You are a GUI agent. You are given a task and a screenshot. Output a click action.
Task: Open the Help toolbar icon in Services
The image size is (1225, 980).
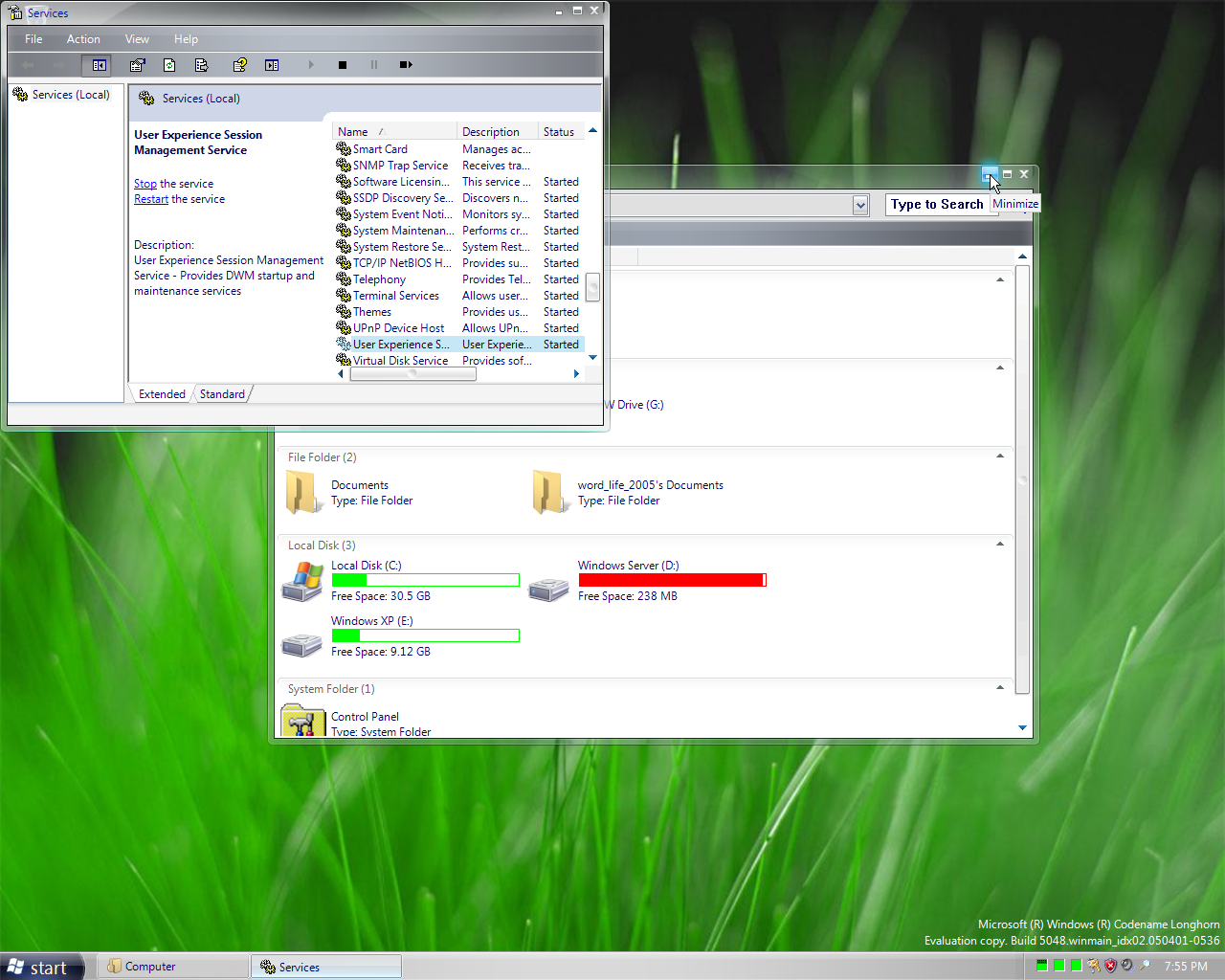(x=240, y=65)
